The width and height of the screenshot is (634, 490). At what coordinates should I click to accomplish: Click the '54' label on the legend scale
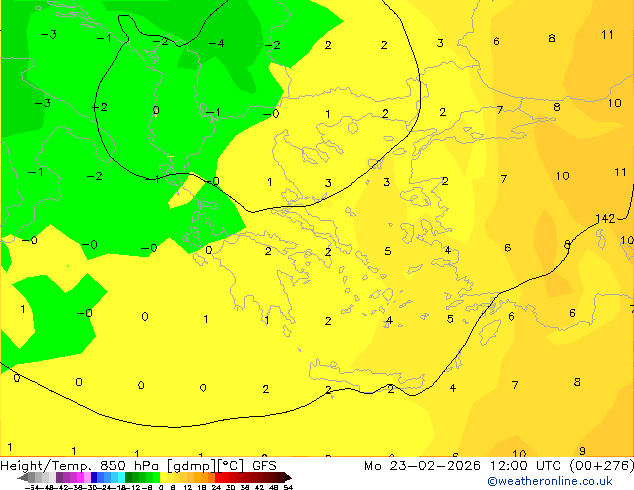pyautogui.click(x=288, y=487)
